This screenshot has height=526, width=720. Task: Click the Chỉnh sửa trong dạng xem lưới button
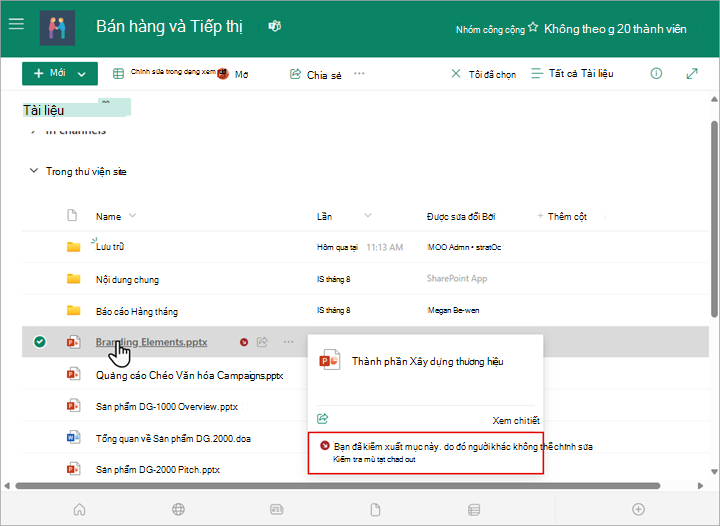coord(168,72)
